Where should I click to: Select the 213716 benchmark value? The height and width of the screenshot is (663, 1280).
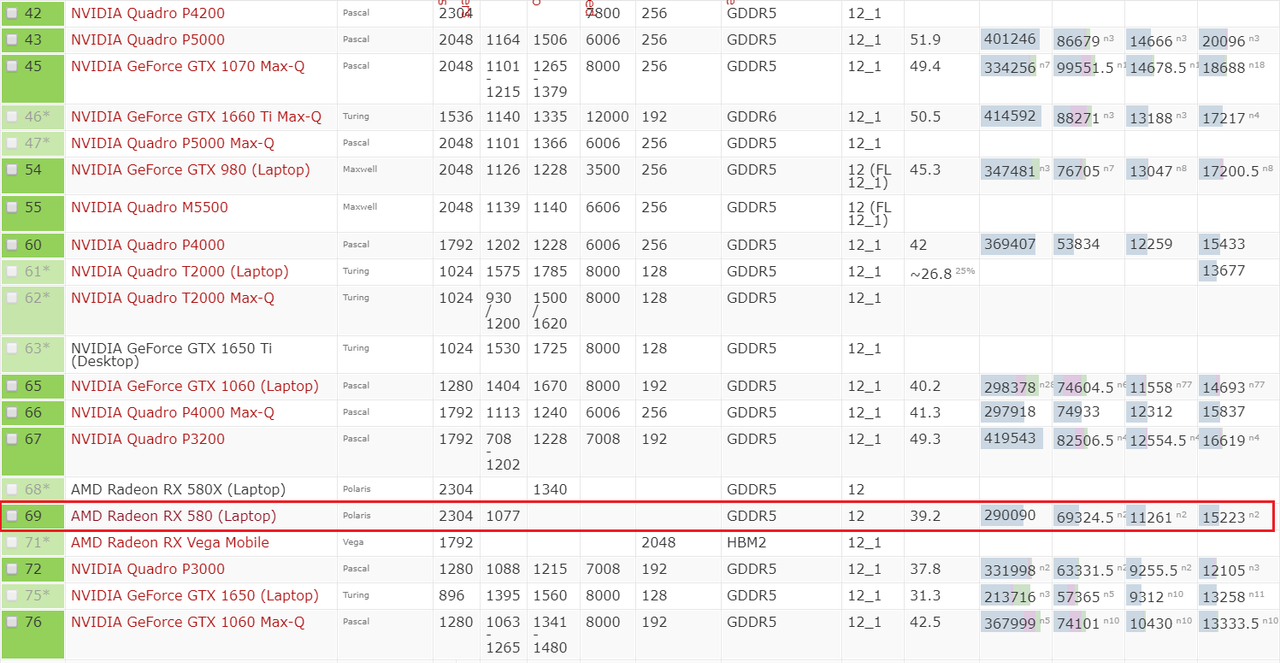pyautogui.click(x=1010, y=596)
